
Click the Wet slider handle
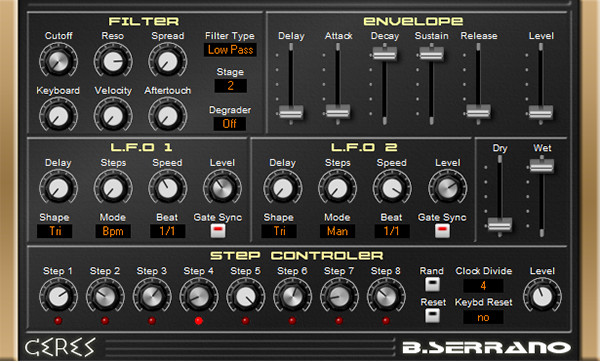pos(542,166)
